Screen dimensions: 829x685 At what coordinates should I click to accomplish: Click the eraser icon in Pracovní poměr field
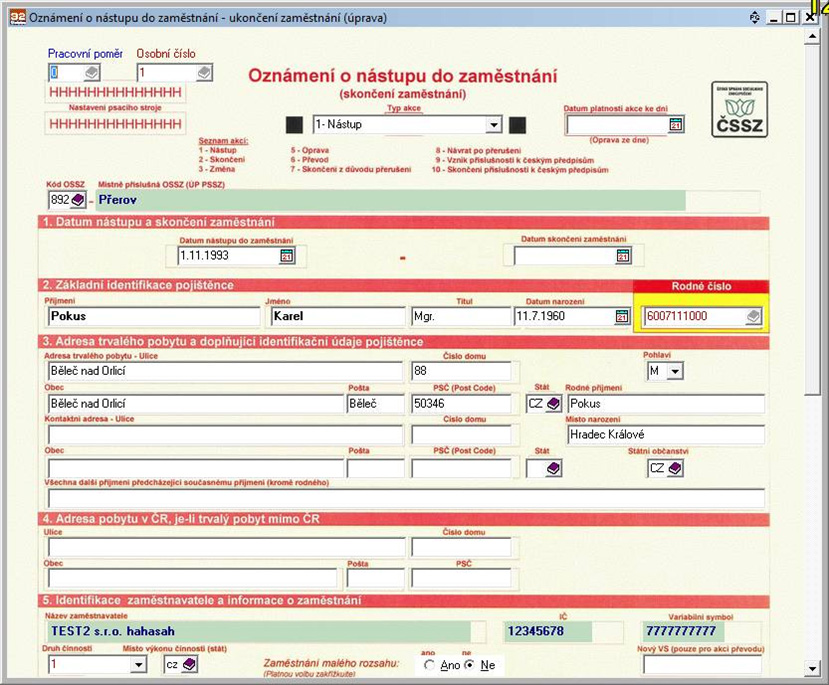pos(91,72)
